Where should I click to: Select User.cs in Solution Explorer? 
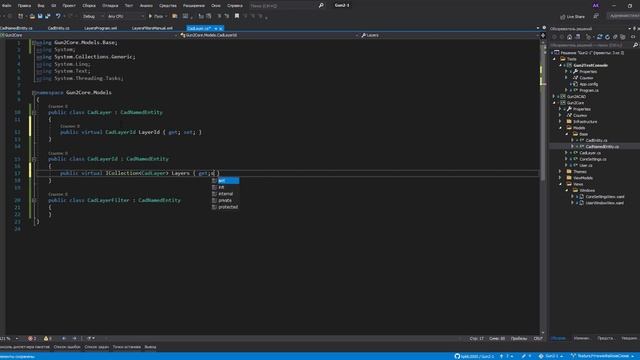(586, 165)
